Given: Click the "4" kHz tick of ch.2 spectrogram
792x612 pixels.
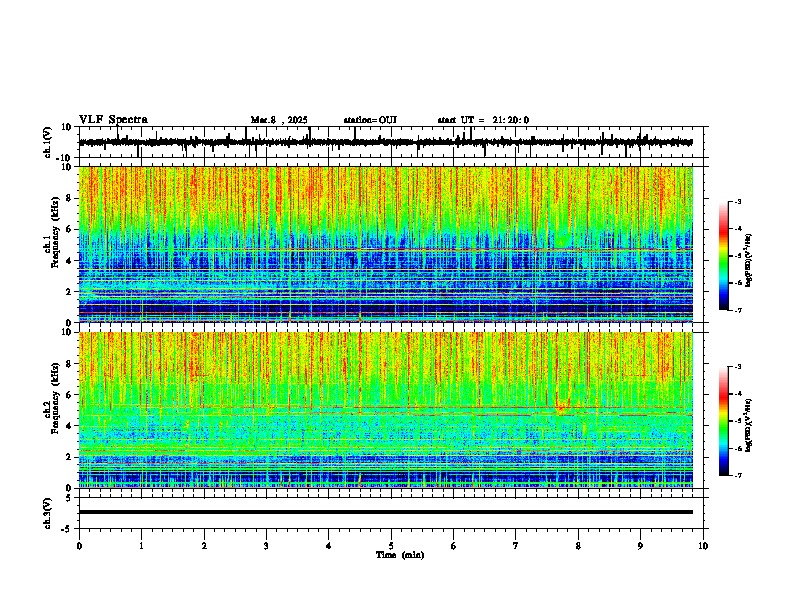Looking at the screenshot, I should 70,426.
